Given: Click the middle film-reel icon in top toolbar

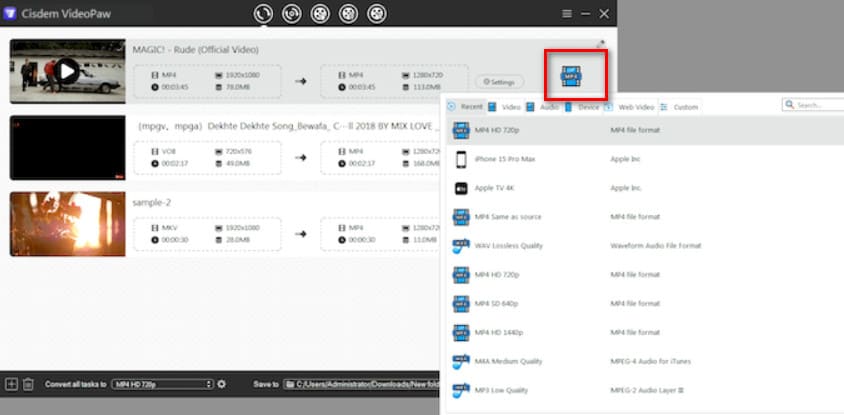Looking at the screenshot, I should pyautogui.click(x=320, y=14).
